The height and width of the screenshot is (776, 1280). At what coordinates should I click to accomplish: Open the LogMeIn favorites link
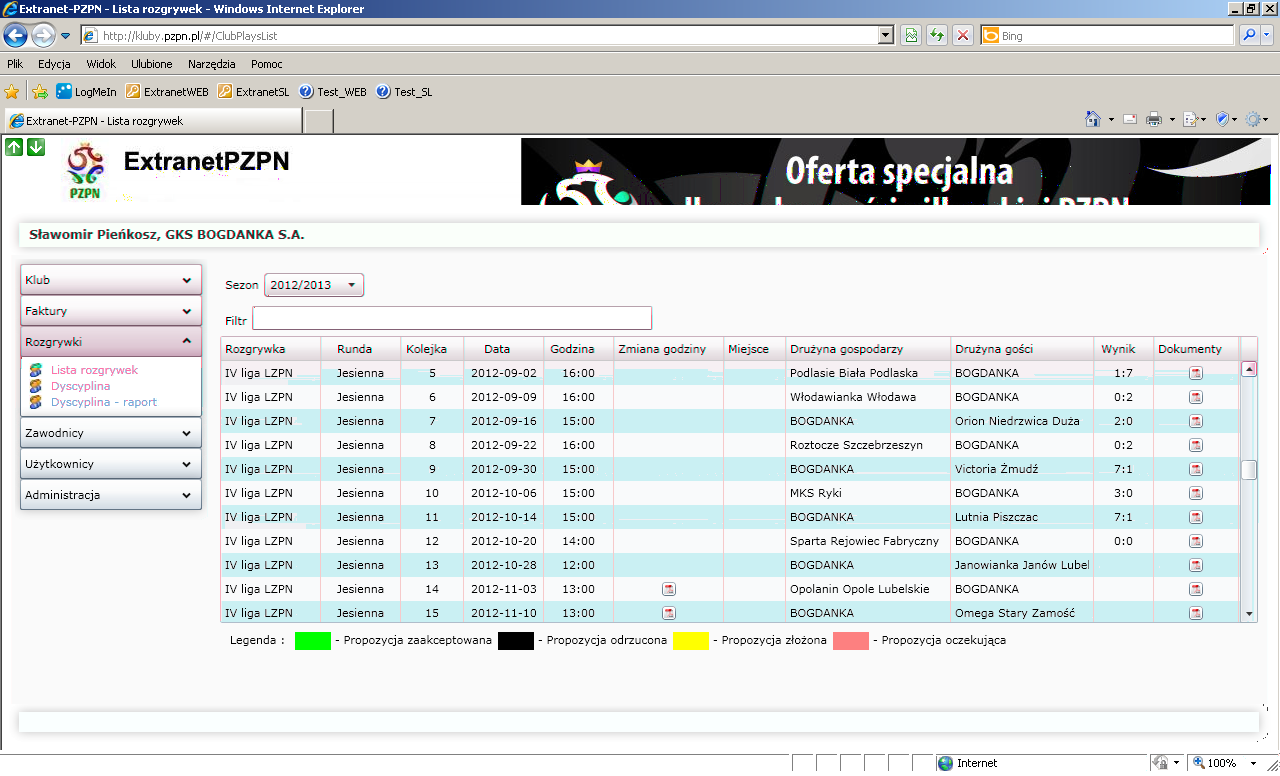coord(86,91)
